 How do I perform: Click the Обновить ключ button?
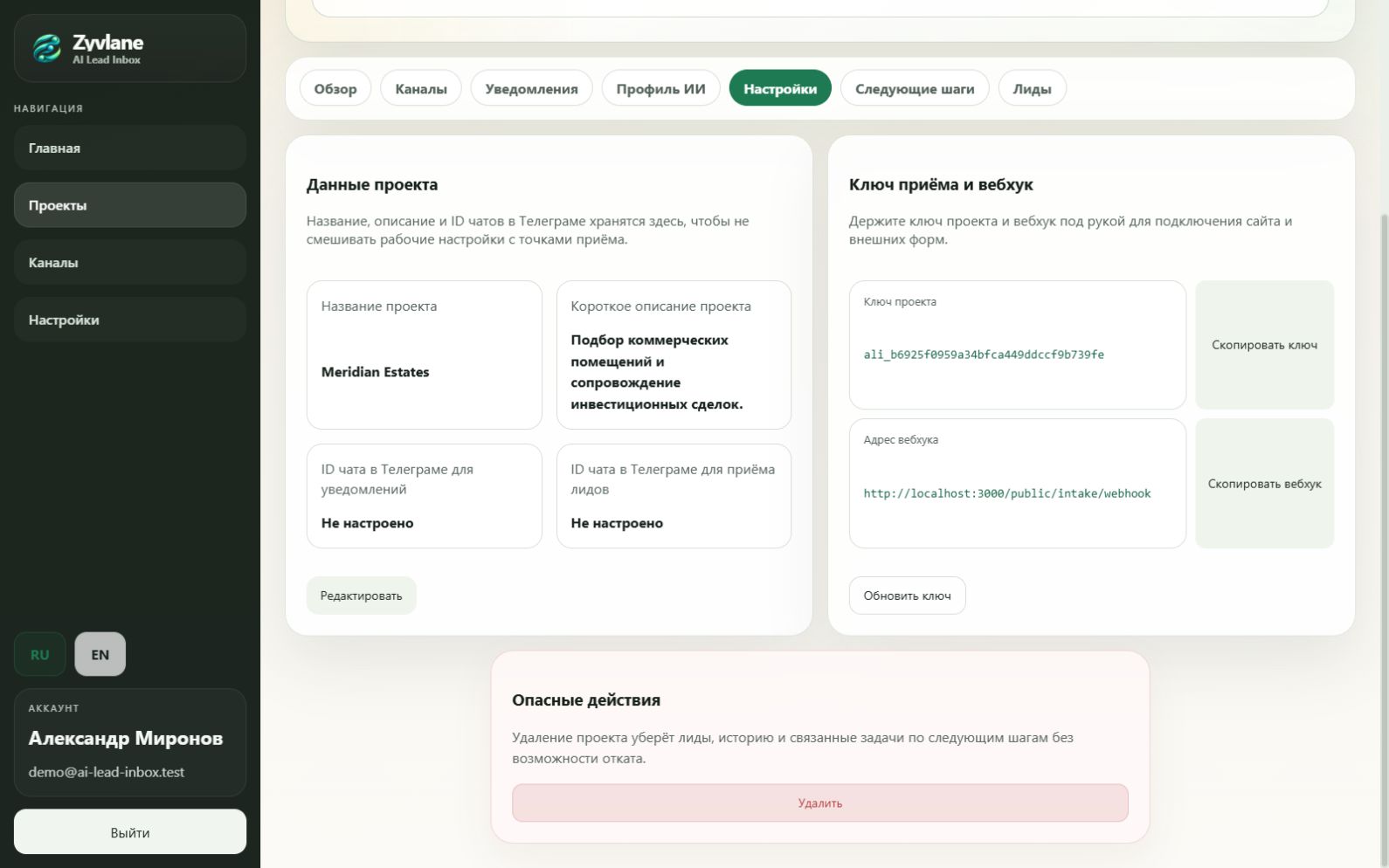coord(907,596)
